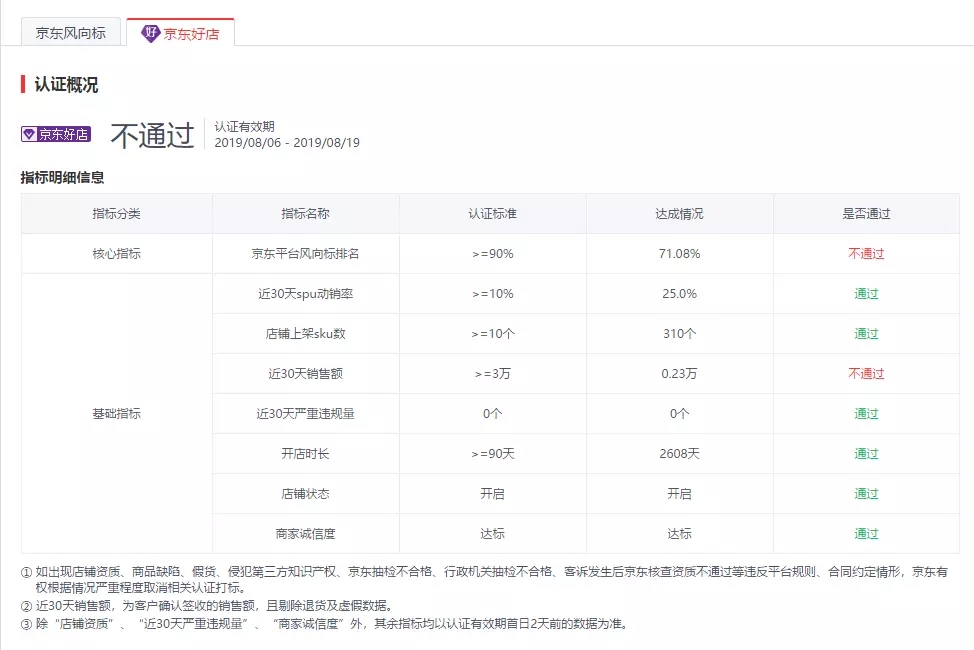Click the 近30天spu动销率 indicator name
Viewport: 974px width, 650px height.
click(305, 294)
